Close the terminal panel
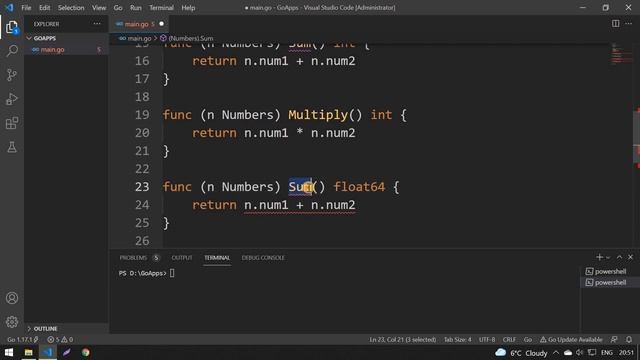The image size is (640, 360). tap(631, 257)
